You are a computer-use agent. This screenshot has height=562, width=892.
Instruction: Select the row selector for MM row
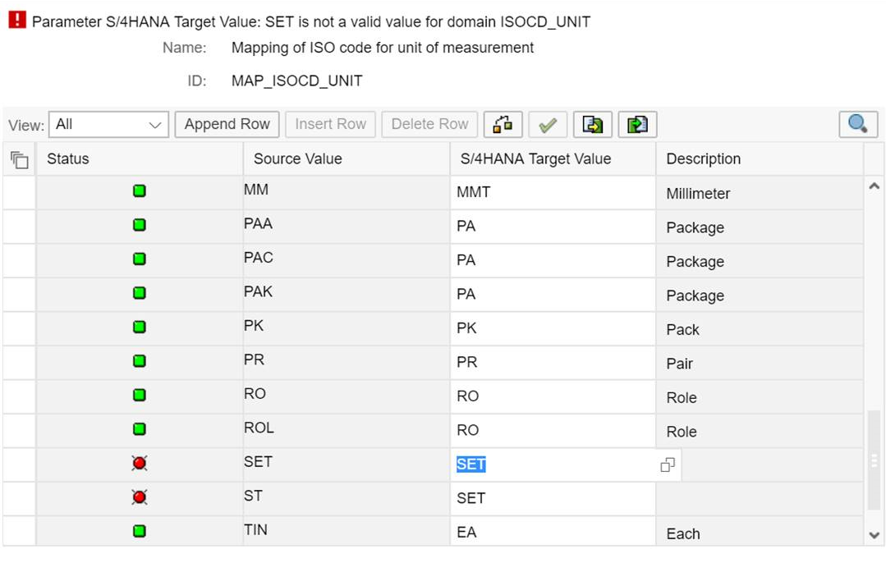pos(19,192)
